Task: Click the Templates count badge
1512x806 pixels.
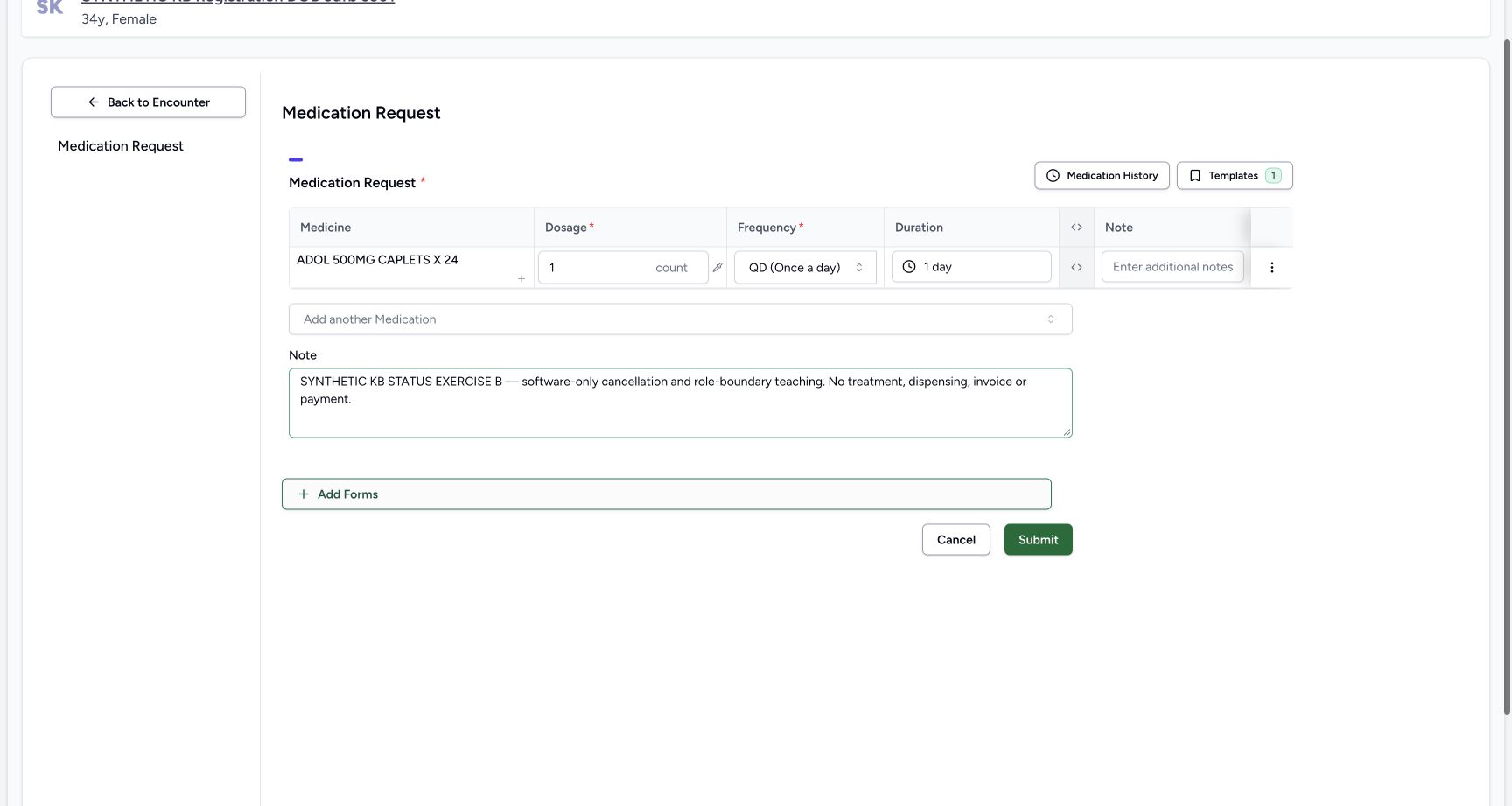Action: (x=1273, y=176)
